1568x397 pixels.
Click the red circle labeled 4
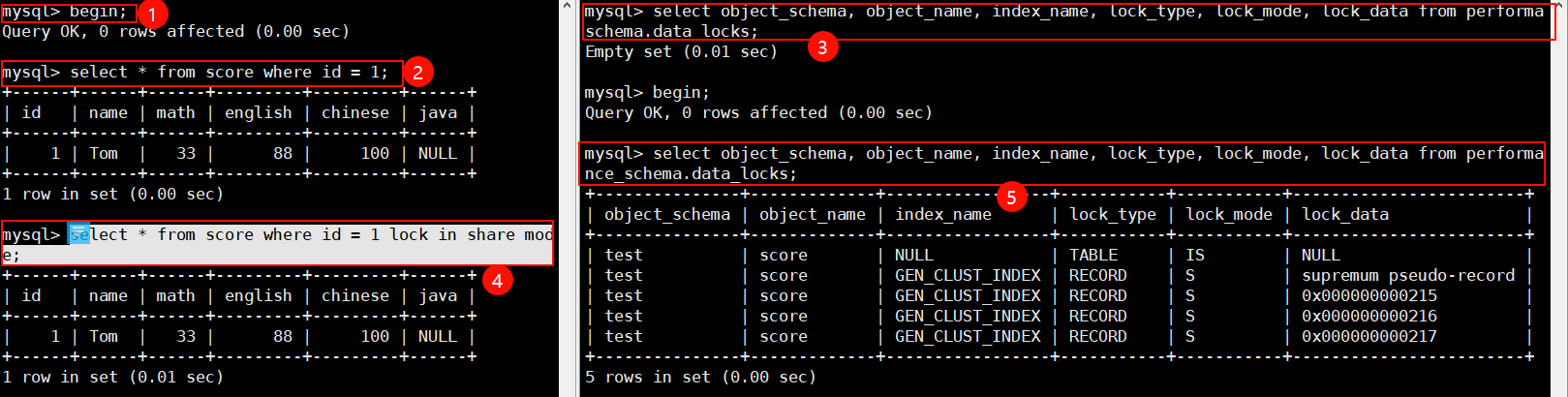pos(497,281)
